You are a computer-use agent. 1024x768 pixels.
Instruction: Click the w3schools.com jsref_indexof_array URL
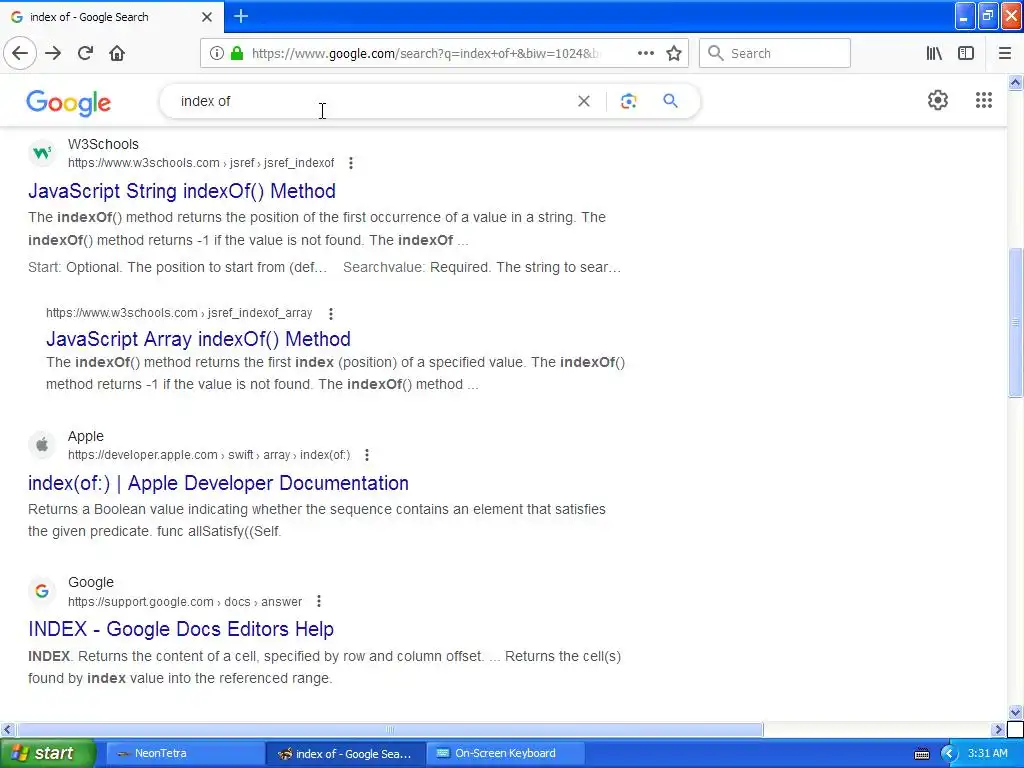click(x=179, y=313)
